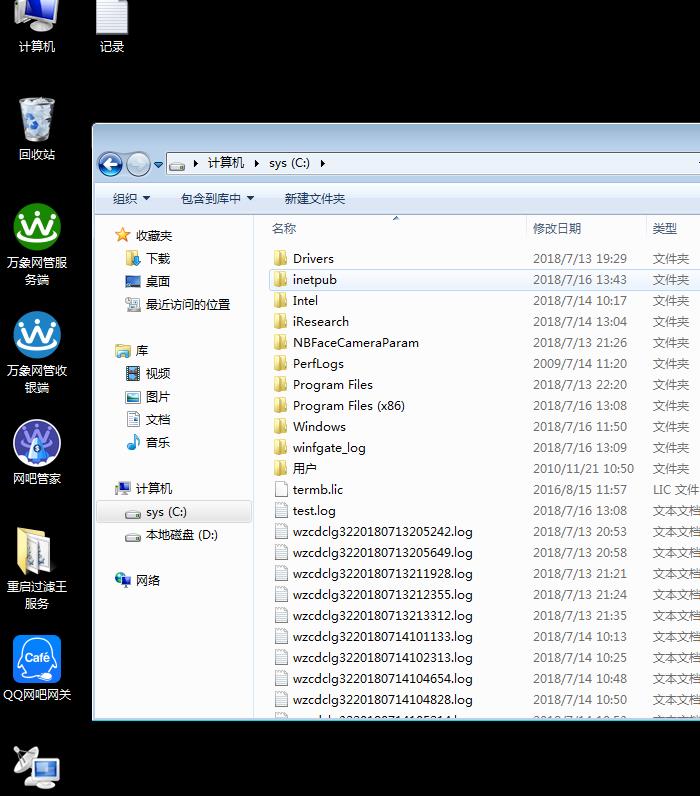
Task: Select sys (C:) drive in navigation pane
Action: [x=173, y=512]
